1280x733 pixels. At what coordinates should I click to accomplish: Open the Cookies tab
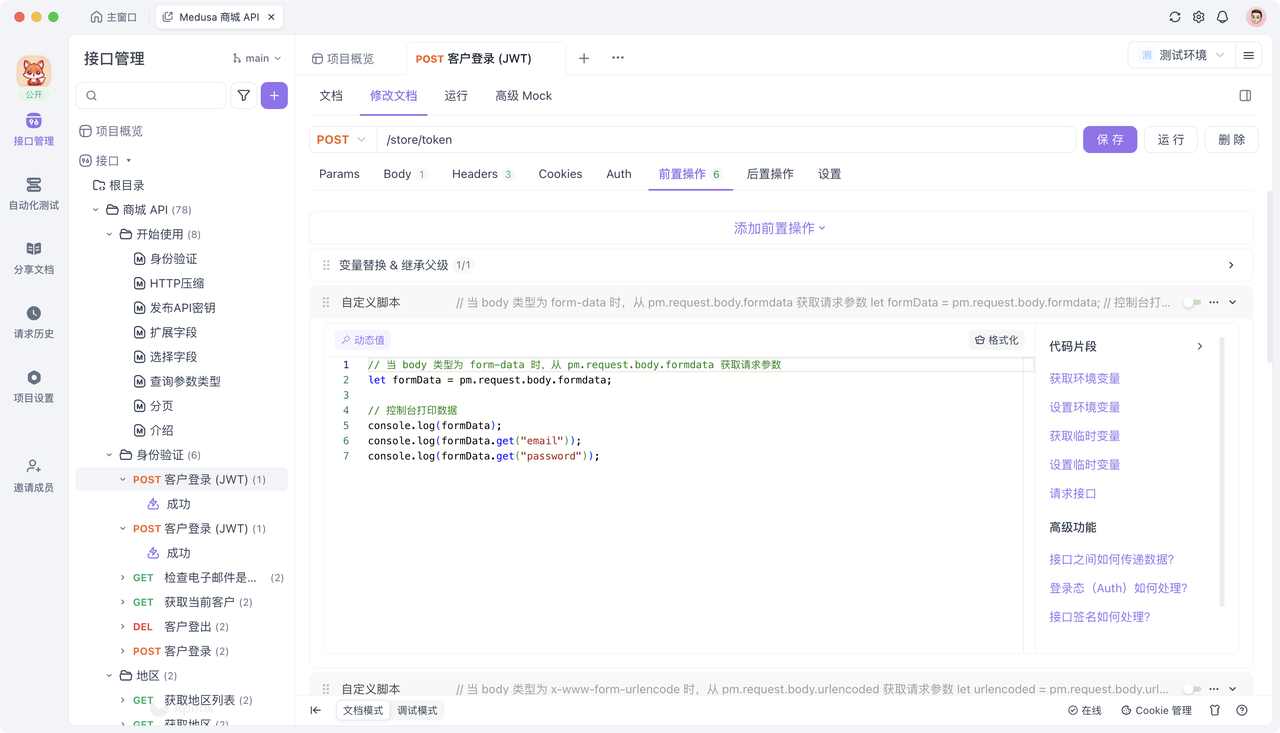[560, 174]
